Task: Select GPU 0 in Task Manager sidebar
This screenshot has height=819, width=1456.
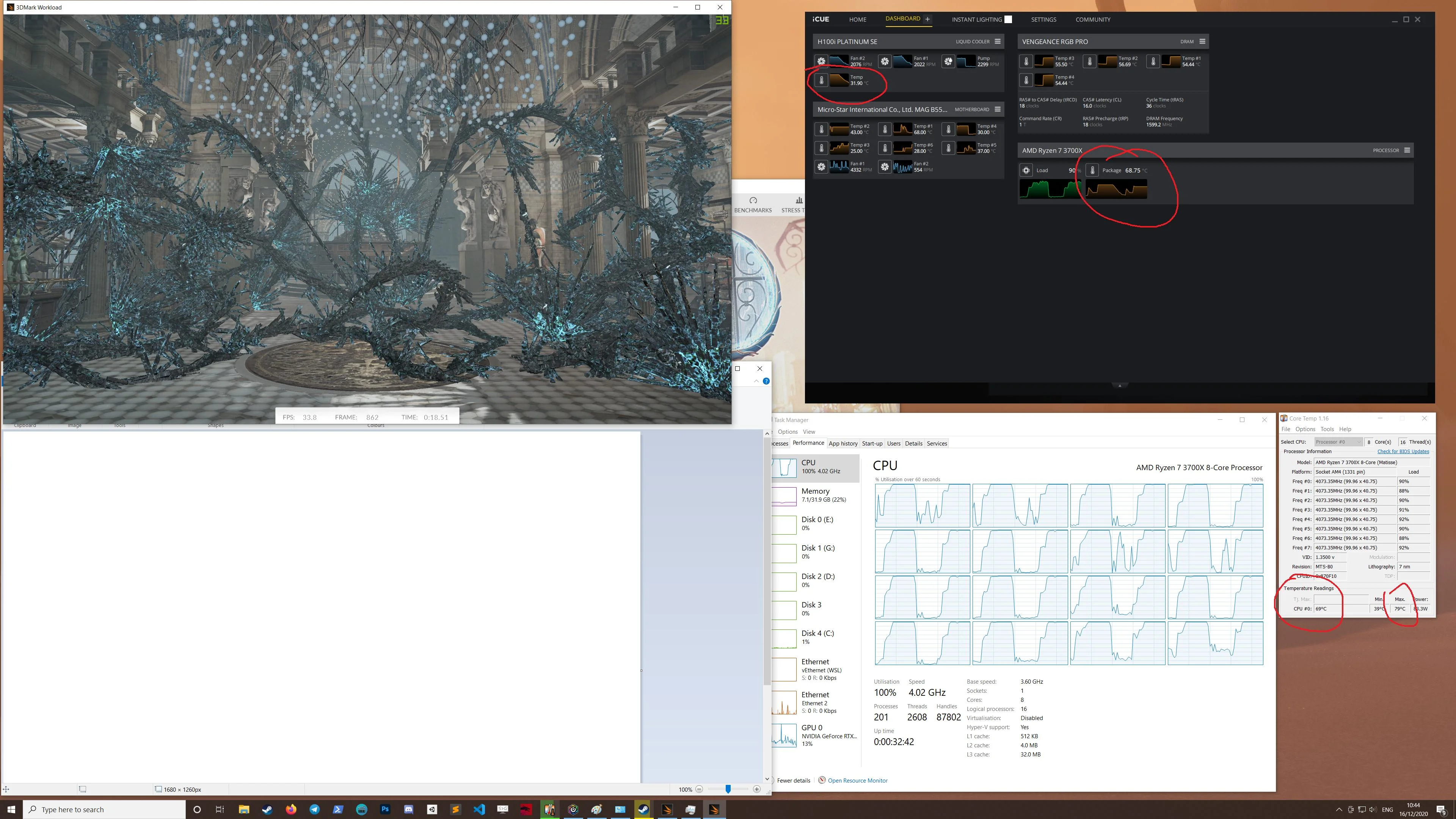Action: [816, 735]
